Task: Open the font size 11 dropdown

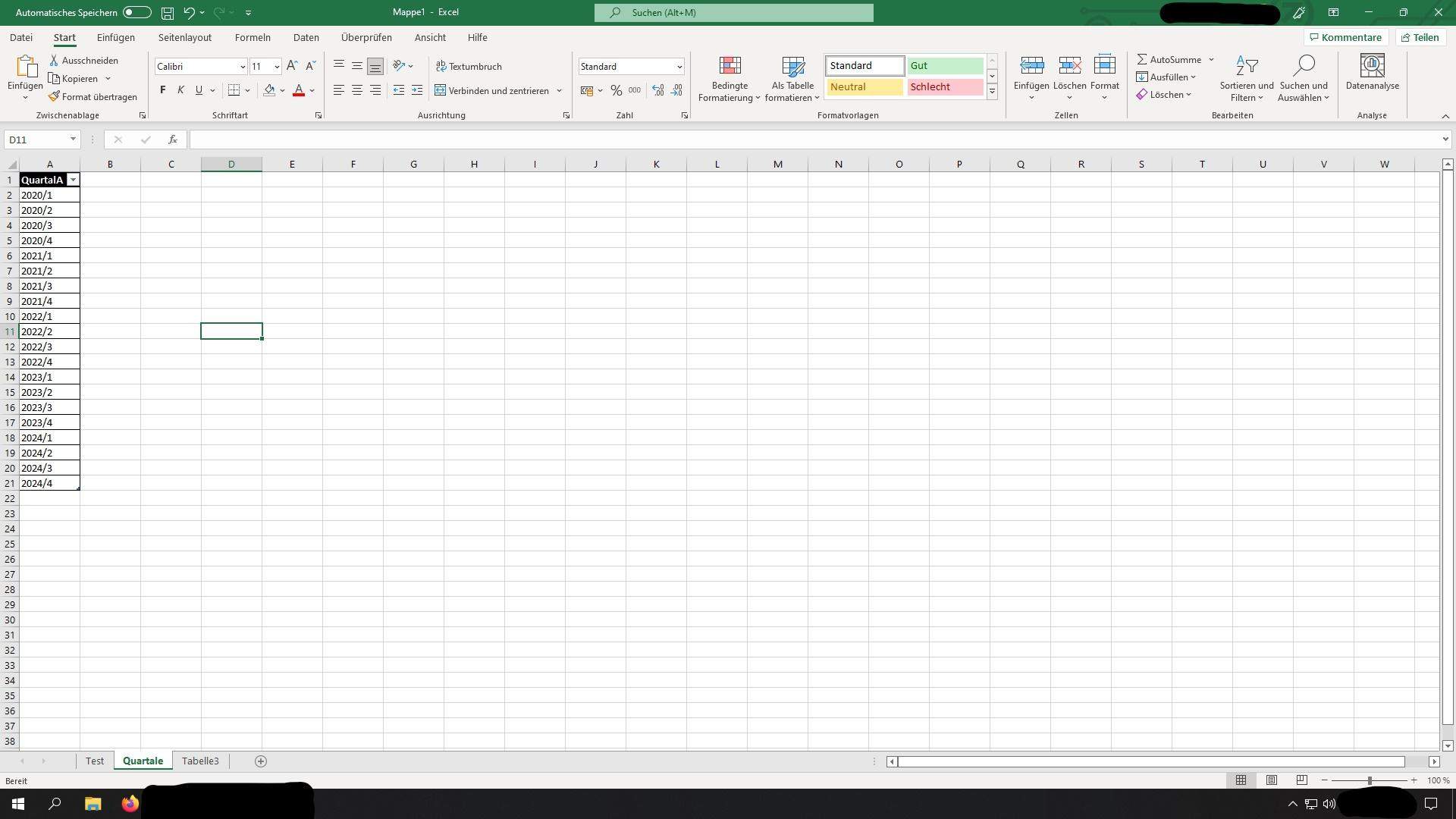Action: pyautogui.click(x=277, y=67)
